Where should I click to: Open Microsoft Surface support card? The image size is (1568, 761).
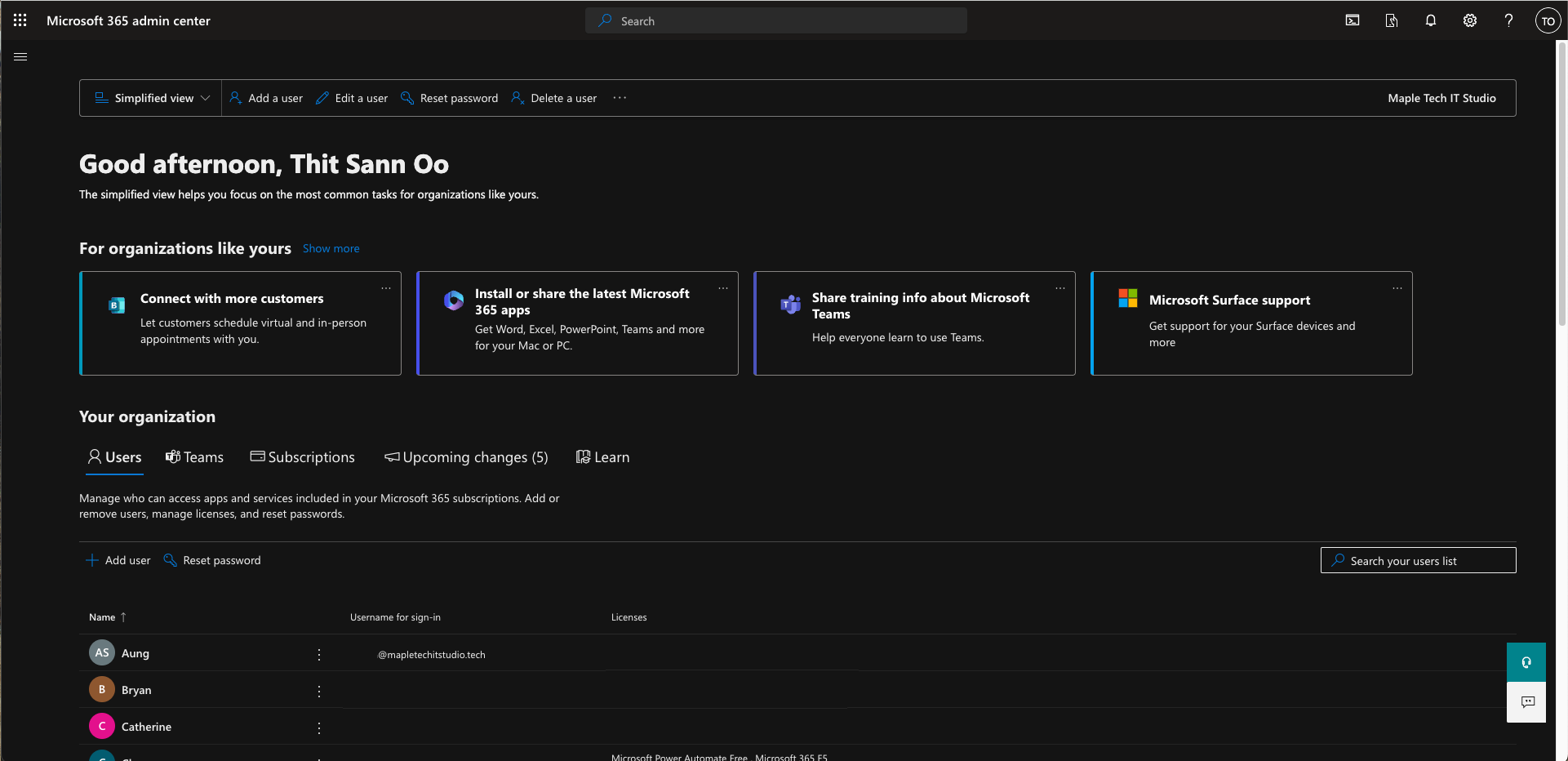pos(1252,323)
